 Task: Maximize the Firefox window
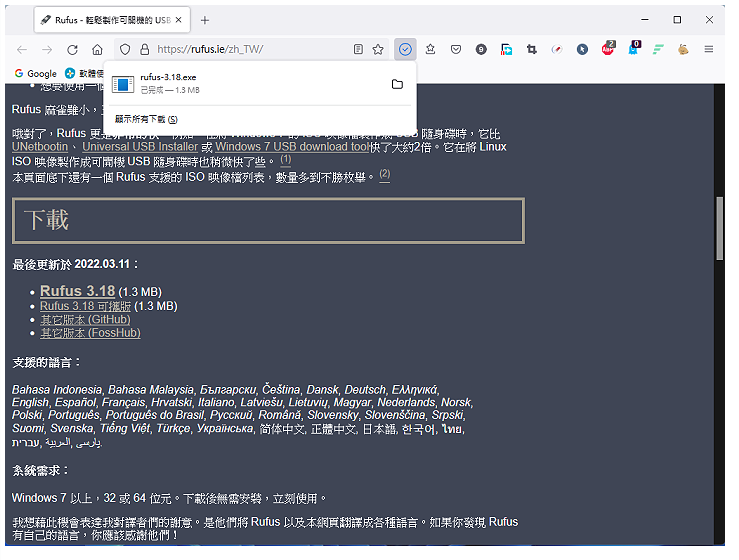coord(677,20)
